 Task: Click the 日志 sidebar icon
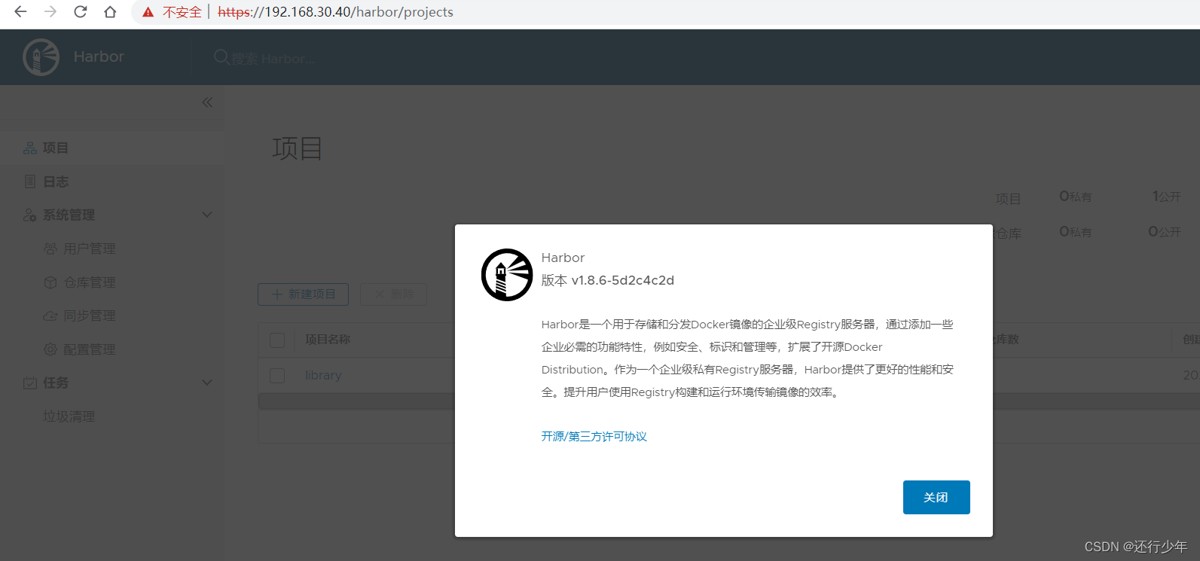(x=30, y=182)
